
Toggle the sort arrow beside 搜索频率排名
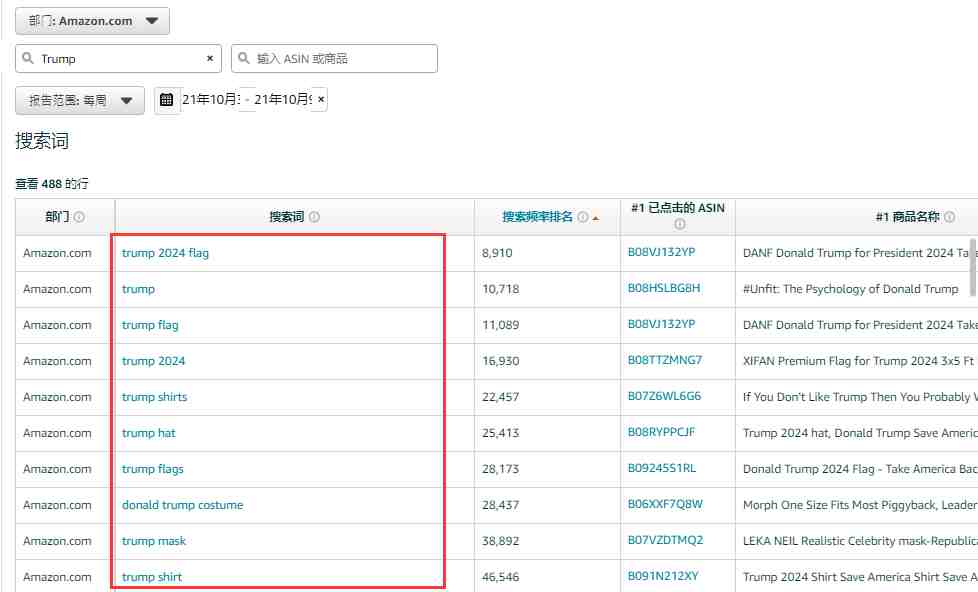(x=596, y=218)
